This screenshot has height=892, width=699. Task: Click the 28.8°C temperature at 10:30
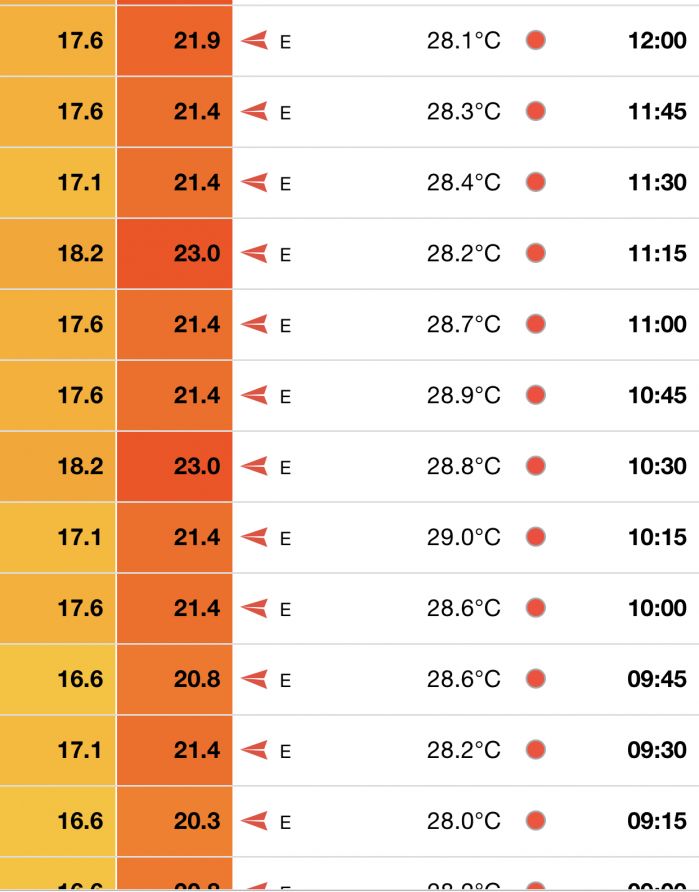pos(464,466)
